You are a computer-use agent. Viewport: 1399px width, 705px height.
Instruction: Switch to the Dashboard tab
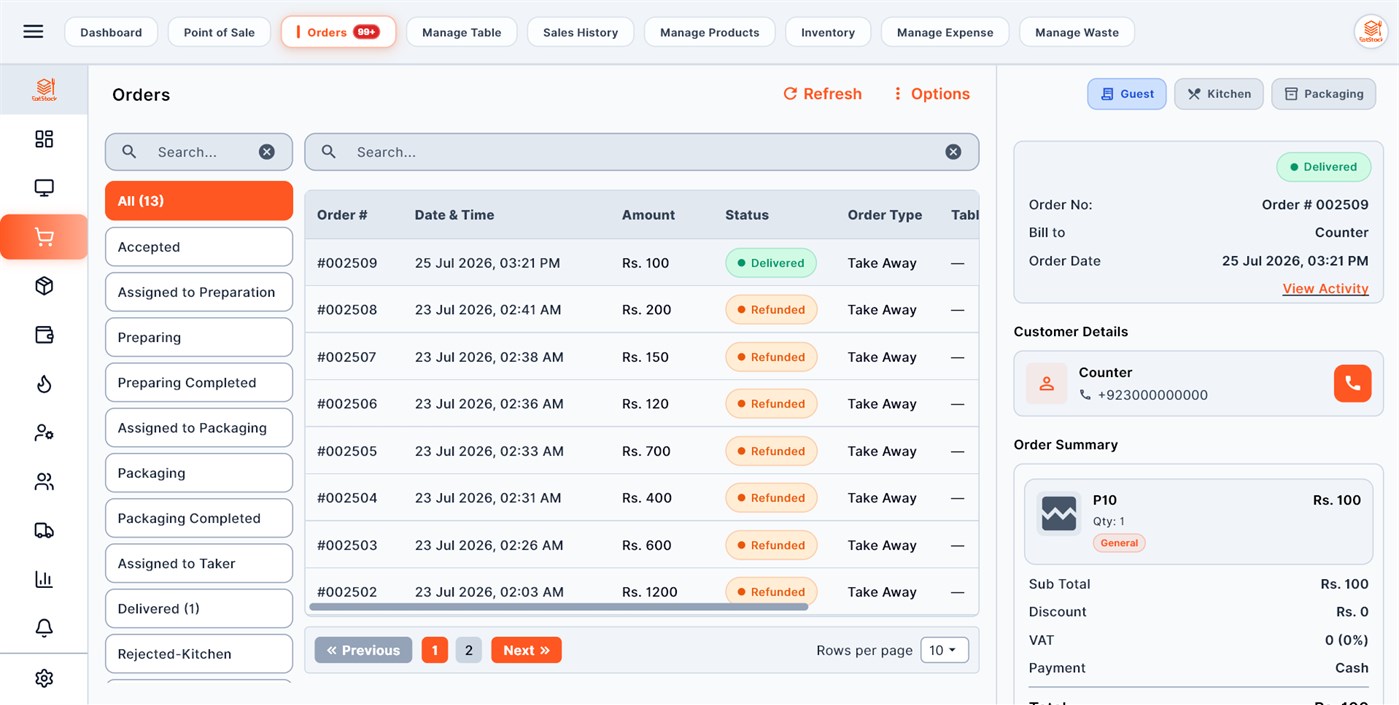click(111, 32)
